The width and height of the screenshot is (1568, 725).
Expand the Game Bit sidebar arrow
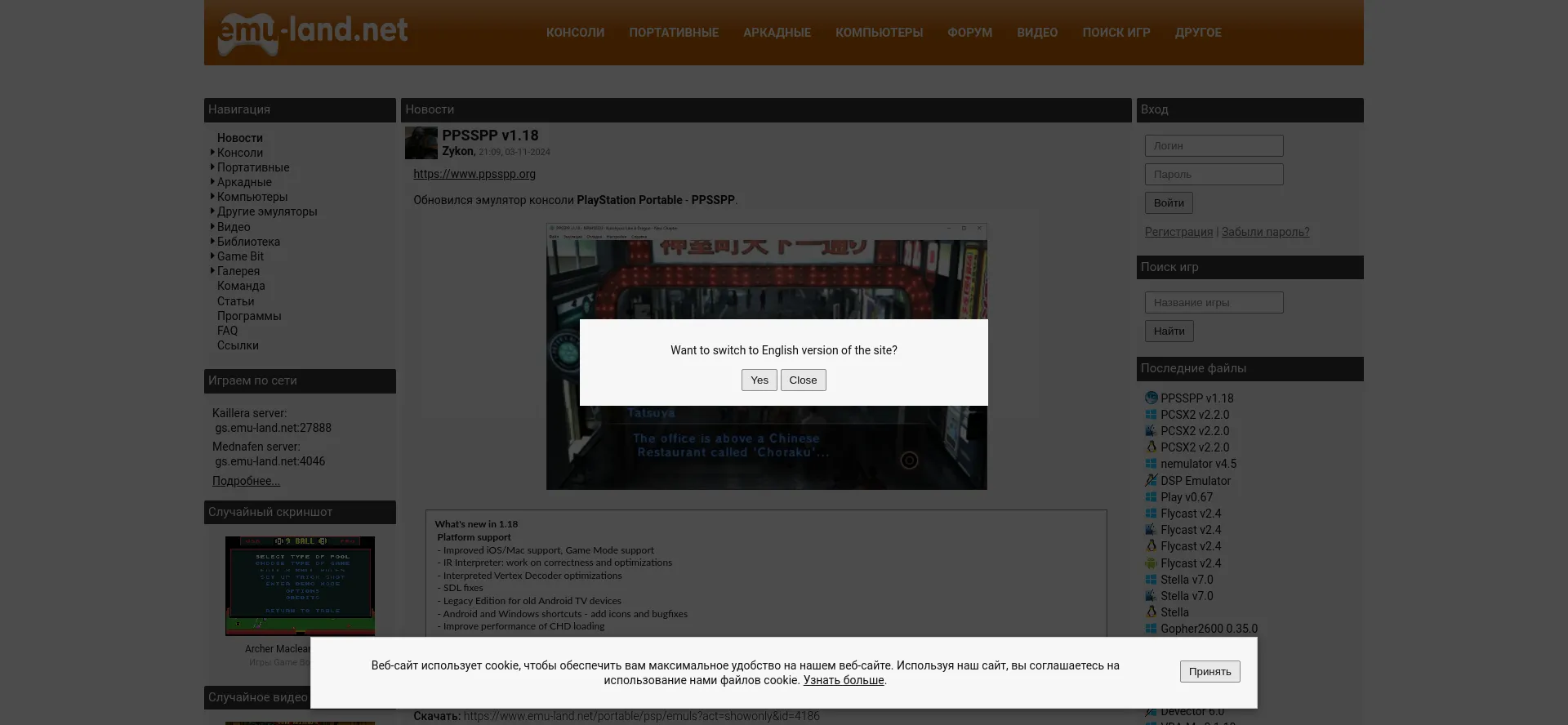tap(212, 256)
